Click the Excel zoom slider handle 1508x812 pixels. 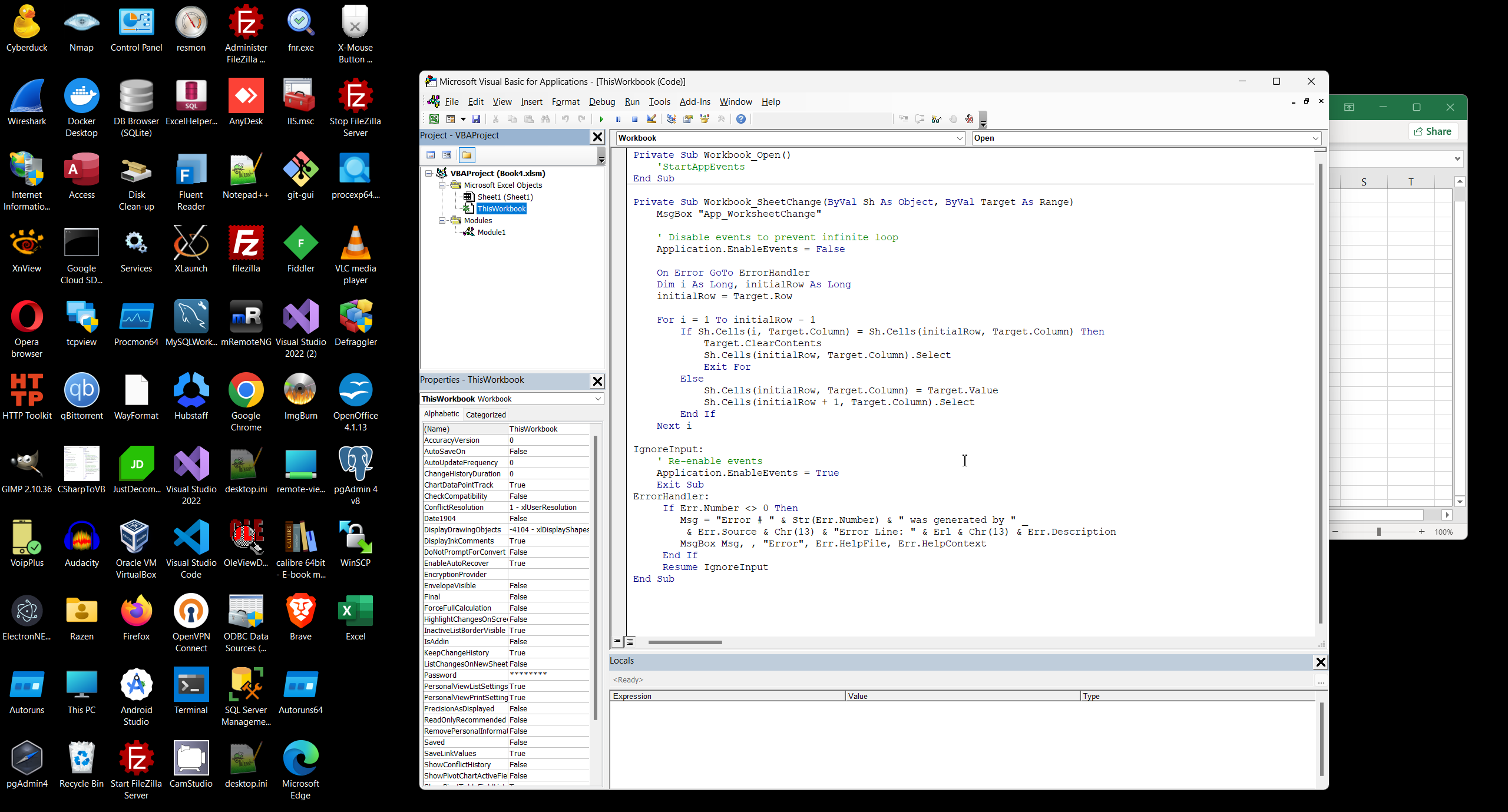click(1378, 532)
